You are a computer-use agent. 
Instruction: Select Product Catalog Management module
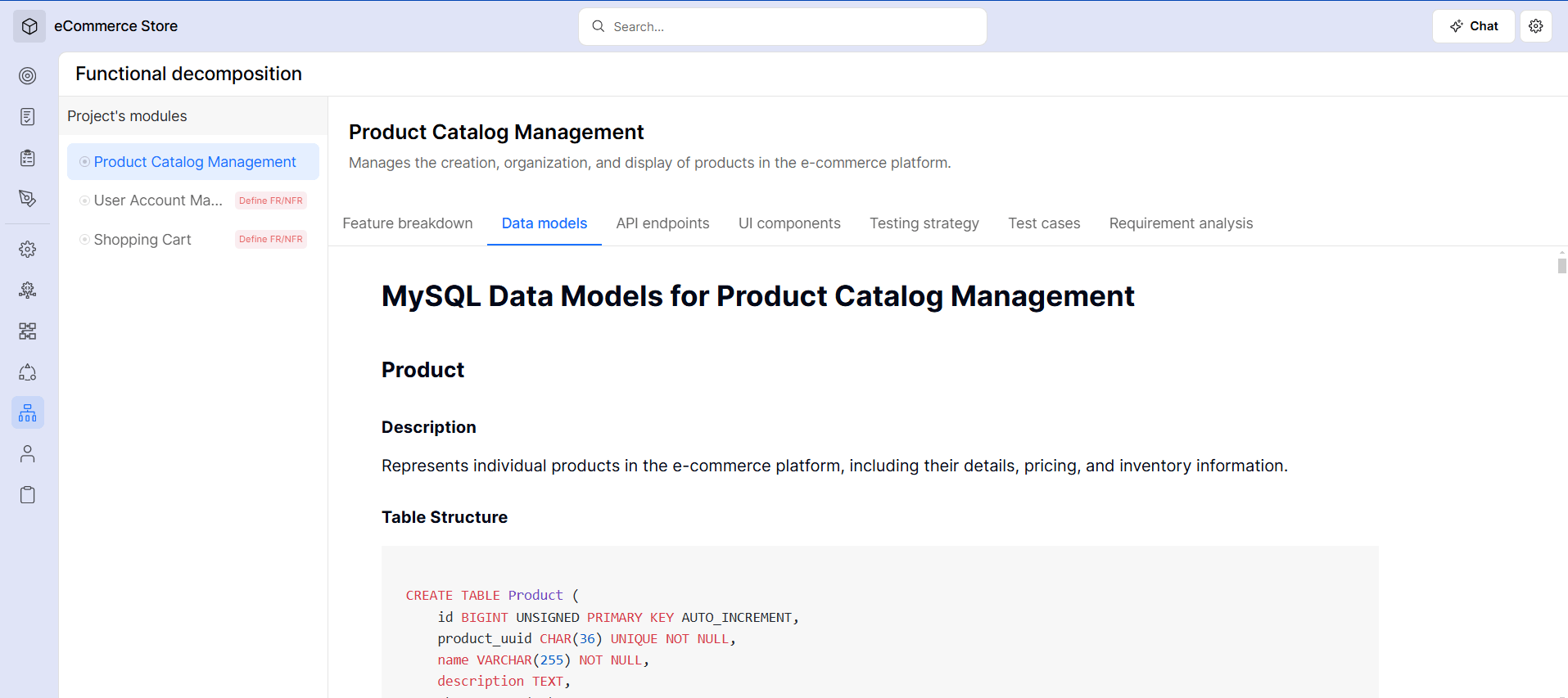pyautogui.click(x=193, y=162)
